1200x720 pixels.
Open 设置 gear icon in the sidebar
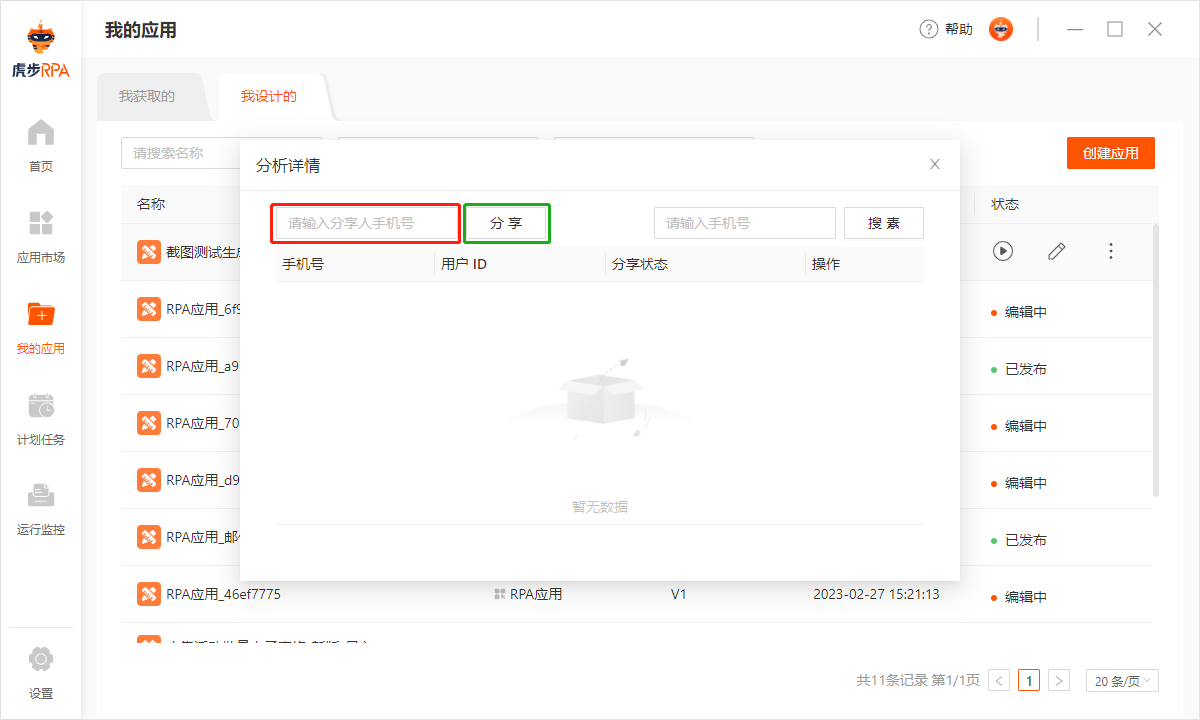point(41,660)
